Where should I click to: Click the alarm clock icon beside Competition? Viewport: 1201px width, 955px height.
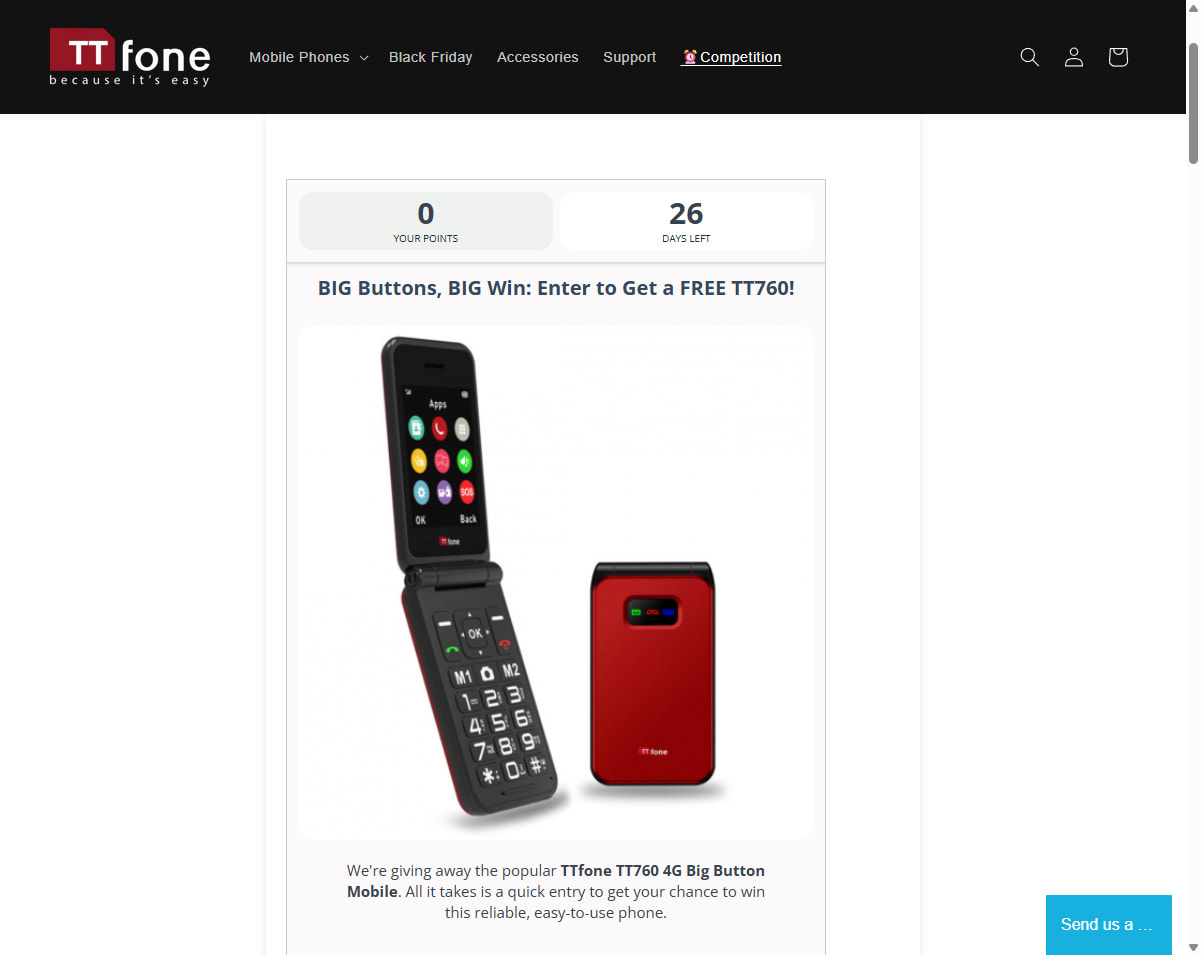point(690,57)
